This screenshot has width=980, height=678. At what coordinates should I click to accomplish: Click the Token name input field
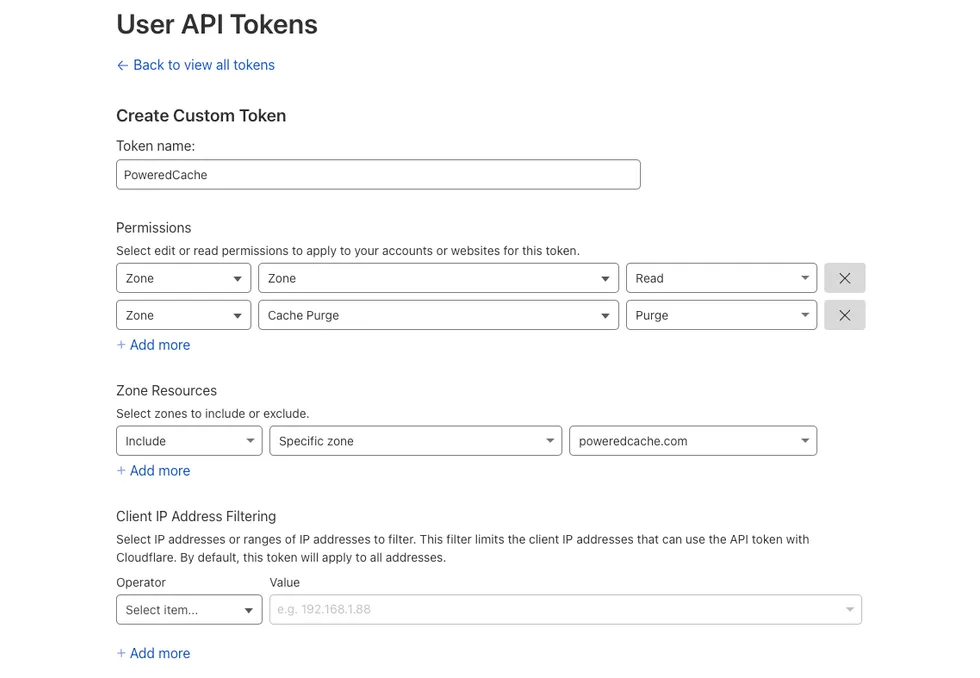pyautogui.click(x=378, y=175)
